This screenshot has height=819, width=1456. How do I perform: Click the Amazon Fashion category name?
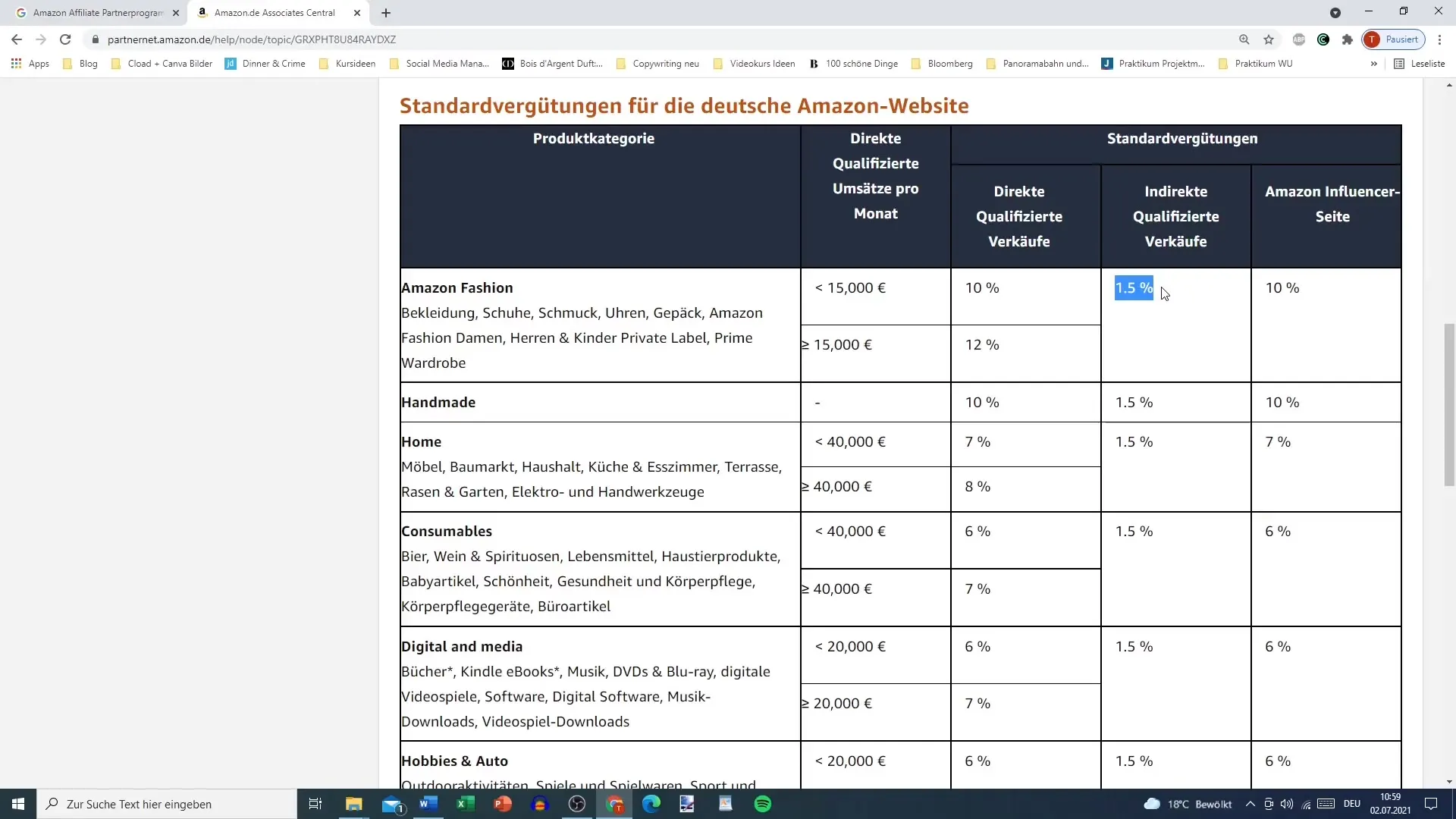[x=457, y=287]
